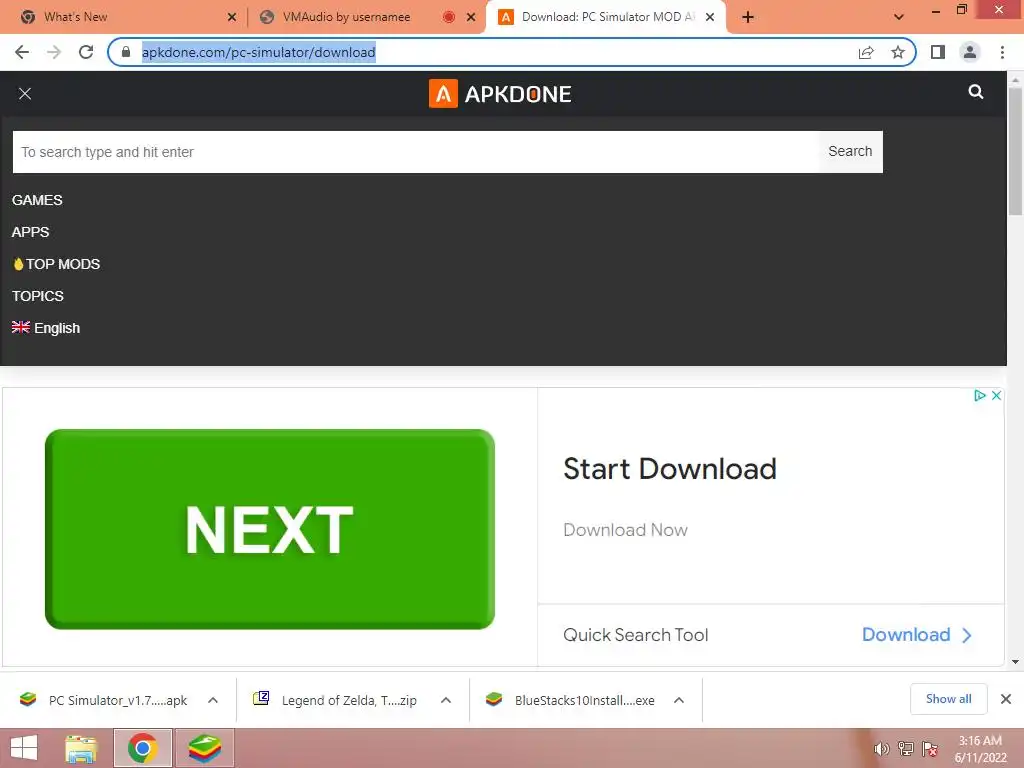Image resolution: width=1024 pixels, height=768 pixels.
Task: Go back to the previous page
Action: click(x=22, y=52)
